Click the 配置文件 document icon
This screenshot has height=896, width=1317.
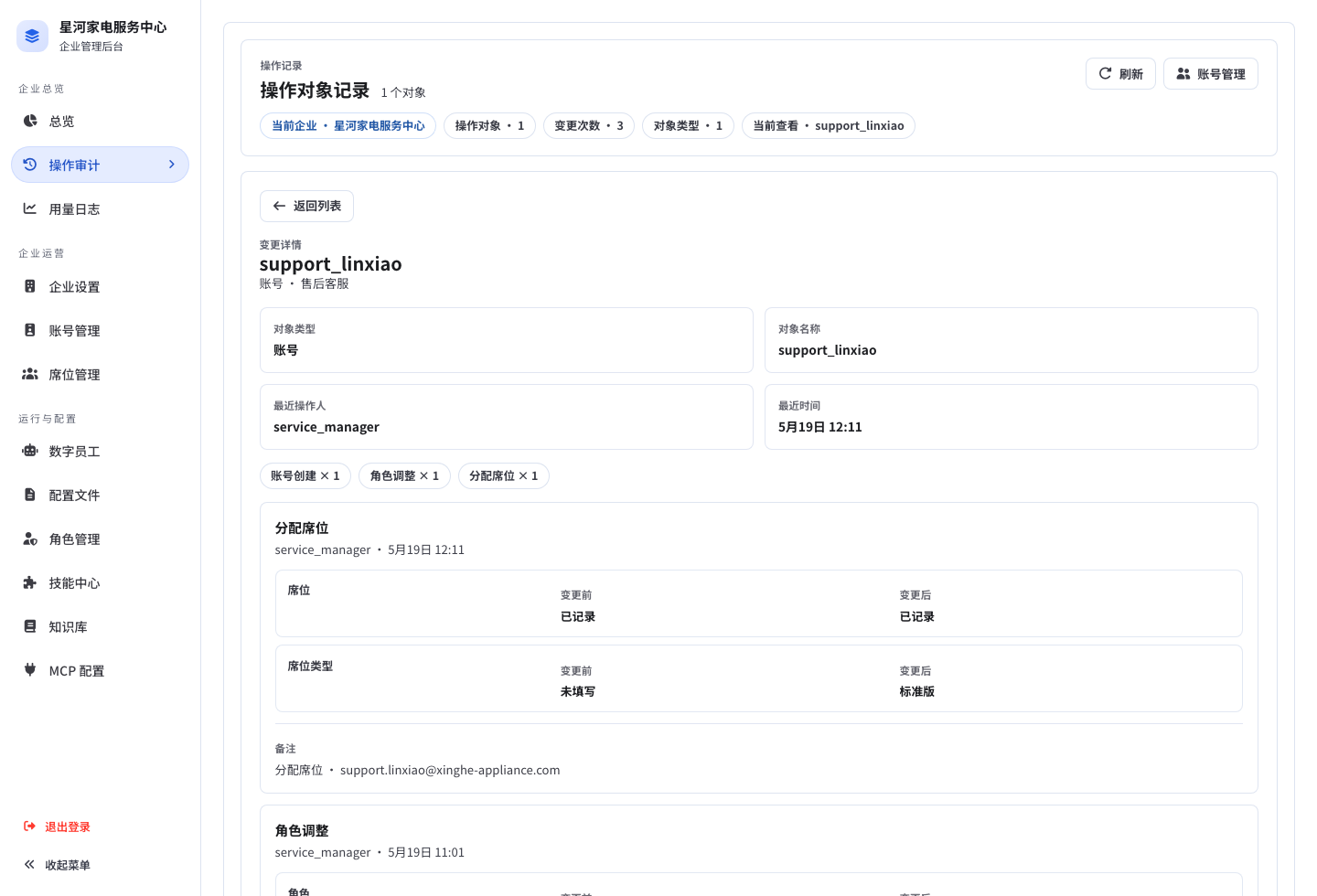point(30,495)
